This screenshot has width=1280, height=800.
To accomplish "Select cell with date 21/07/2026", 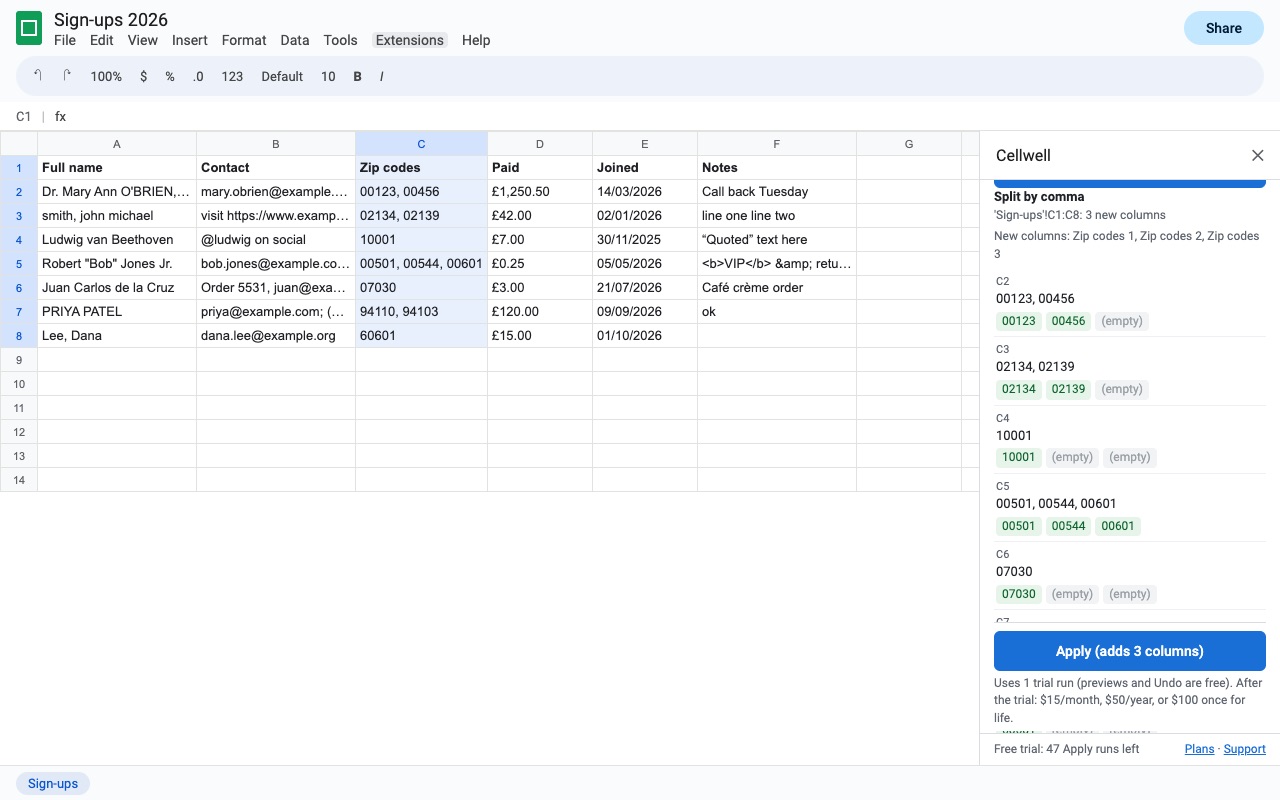I will (x=645, y=288).
